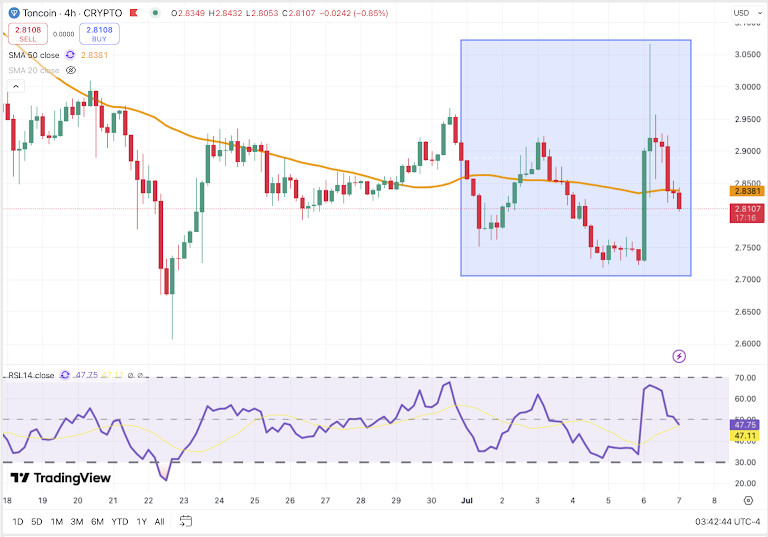This screenshot has height=537, width=768.
Task: Click the RSI 14 loading refresh icon
Action: 65,375
